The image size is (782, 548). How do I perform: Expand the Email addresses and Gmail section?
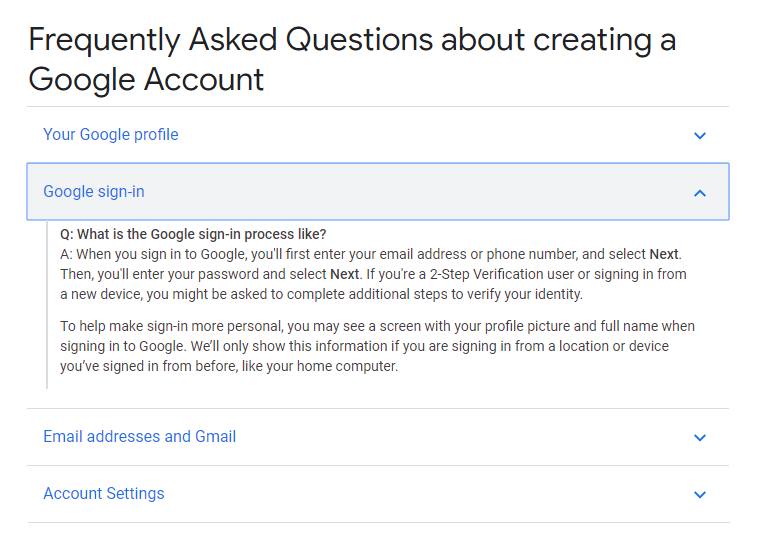[x=378, y=437]
